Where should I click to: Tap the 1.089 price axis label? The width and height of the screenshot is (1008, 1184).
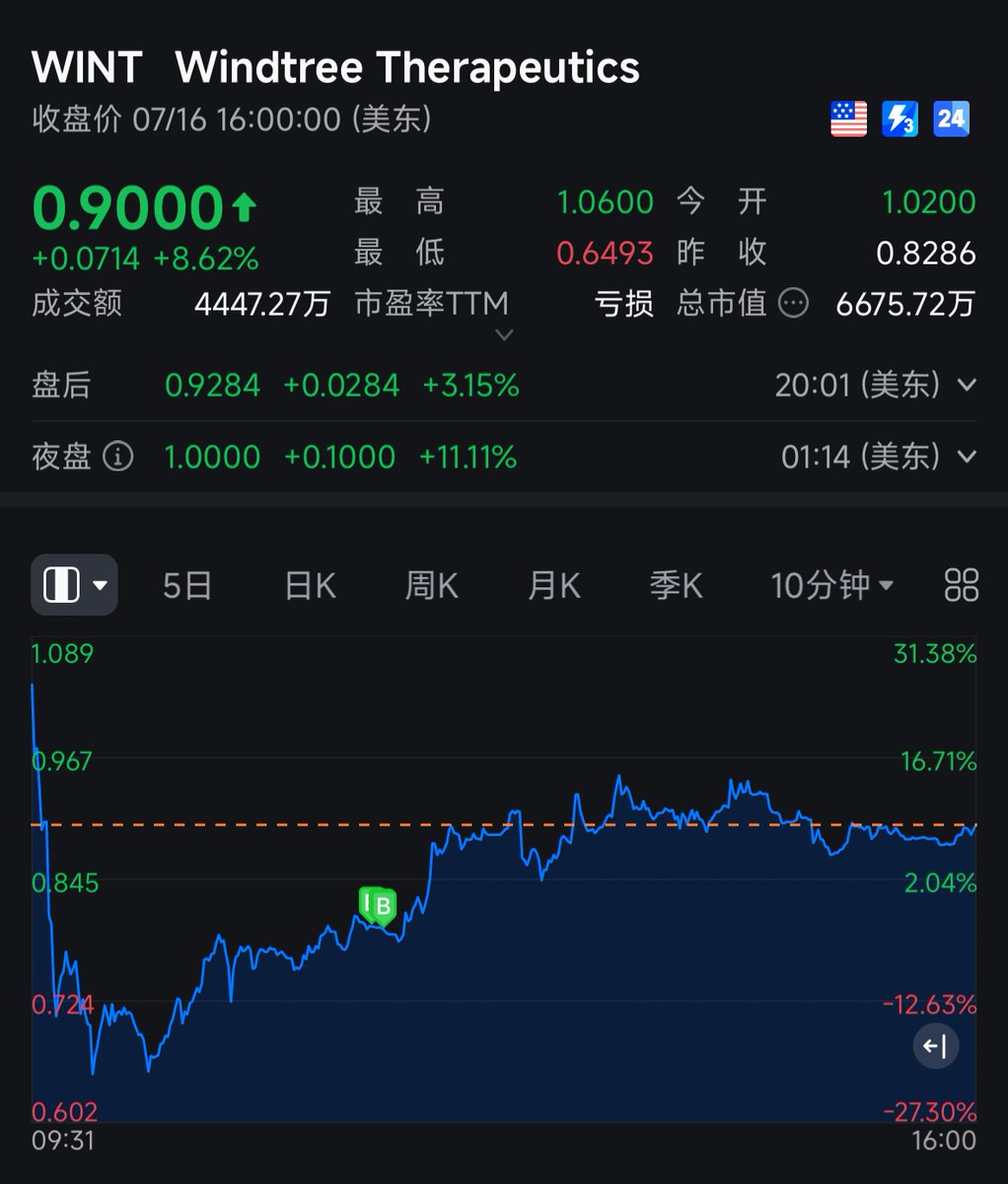pos(62,653)
